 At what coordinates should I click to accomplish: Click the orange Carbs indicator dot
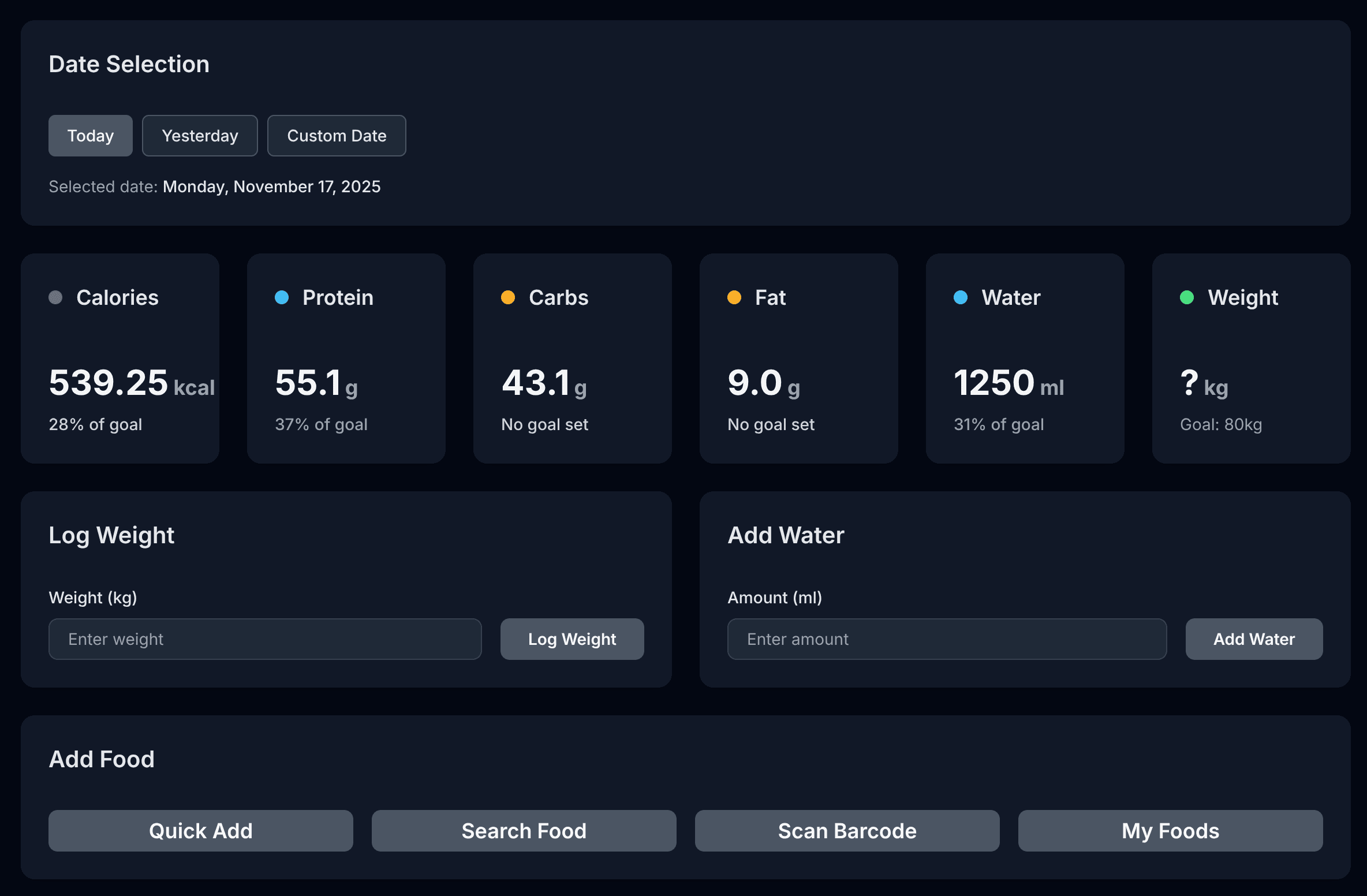point(508,297)
